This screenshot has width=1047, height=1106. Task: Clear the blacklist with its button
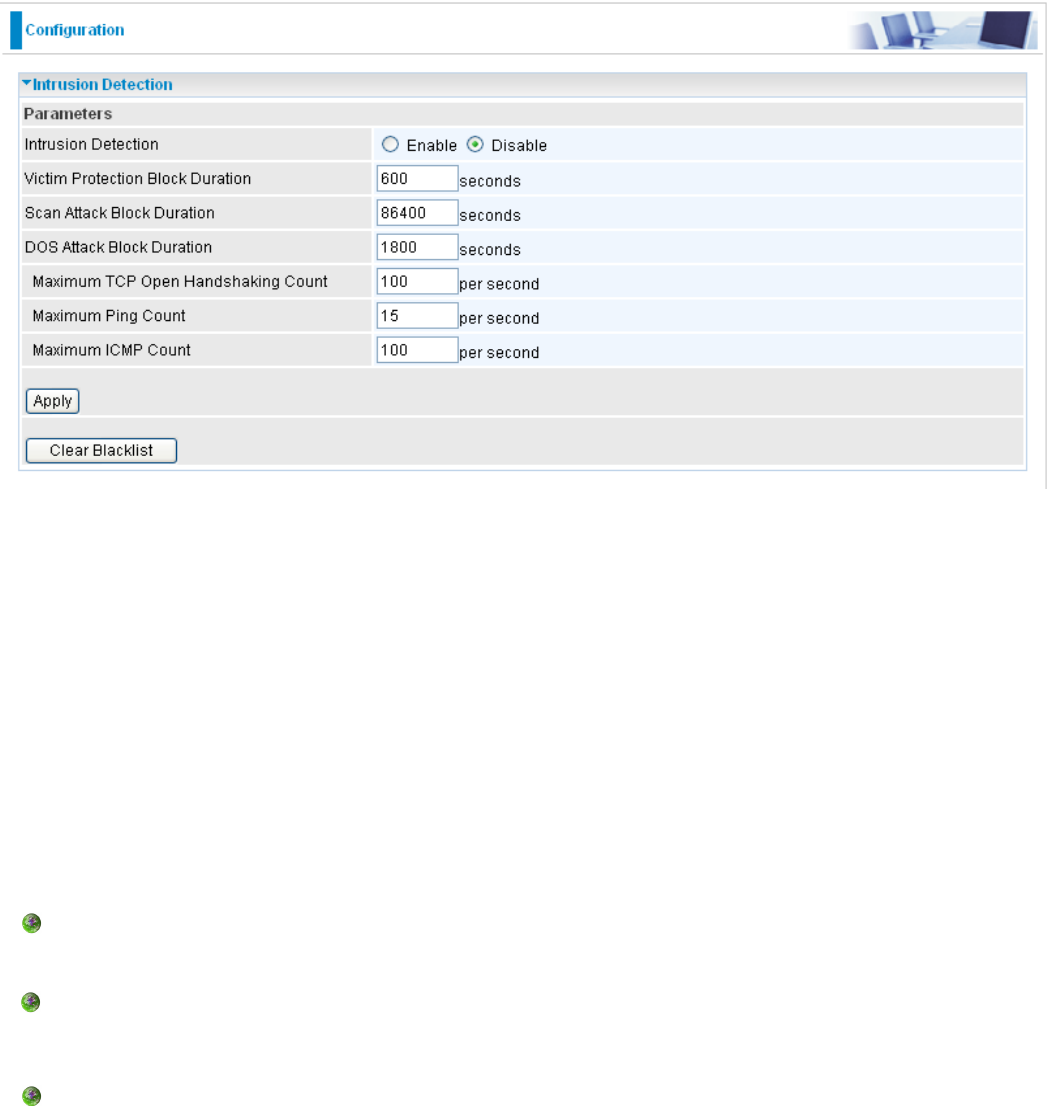tap(101, 450)
